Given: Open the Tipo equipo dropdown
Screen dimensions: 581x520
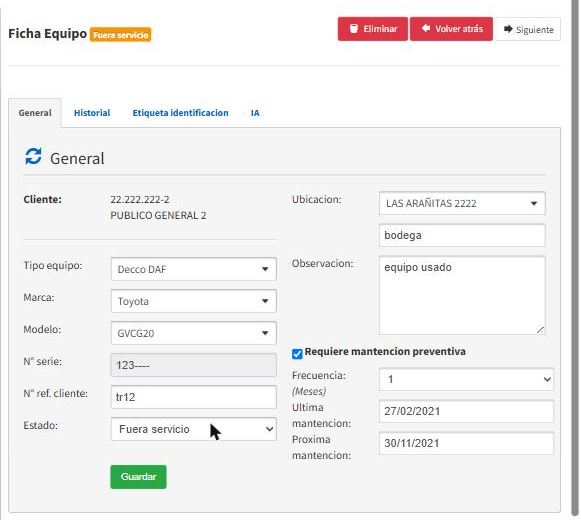Looking at the screenshot, I should (193, 269).
